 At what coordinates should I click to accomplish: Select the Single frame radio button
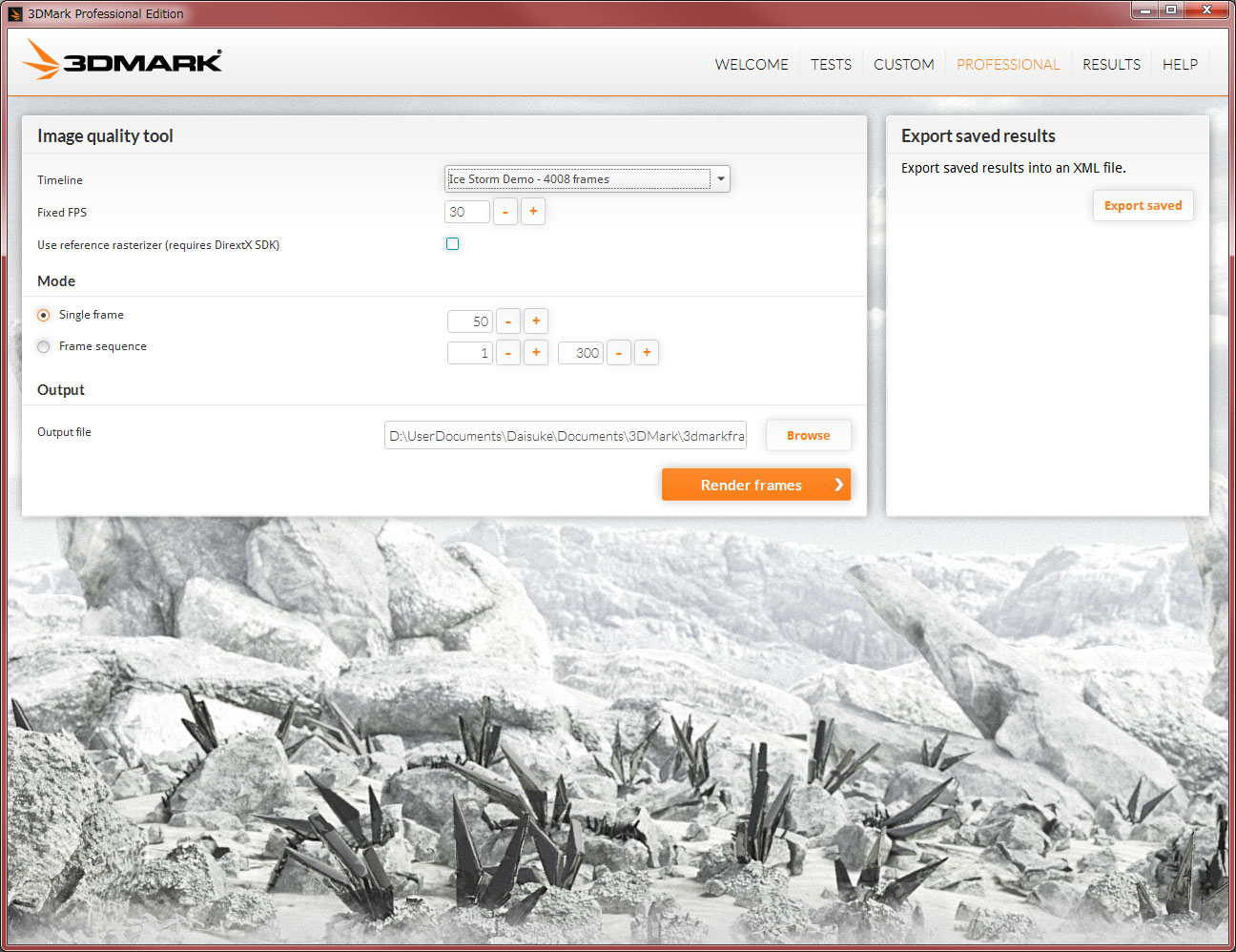44,315
